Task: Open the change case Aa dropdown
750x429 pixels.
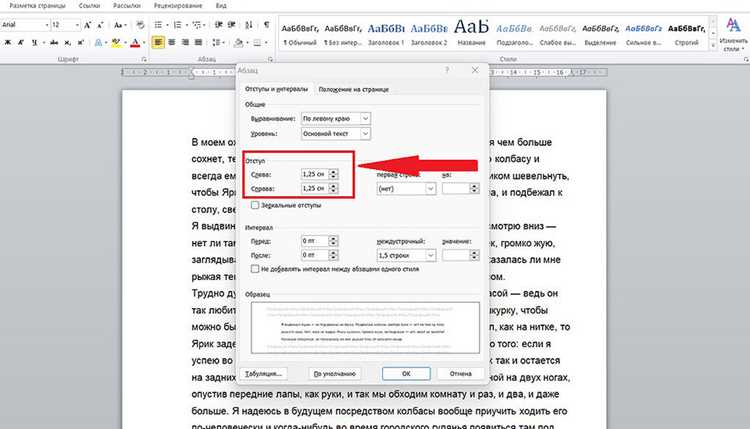Action: click(x=120, y=25)
